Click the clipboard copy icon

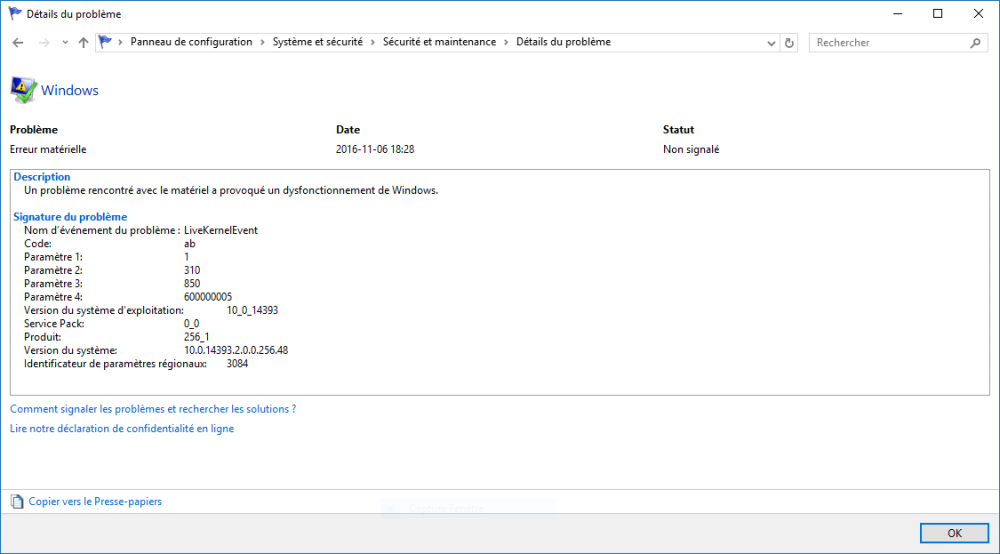[17, 502]
